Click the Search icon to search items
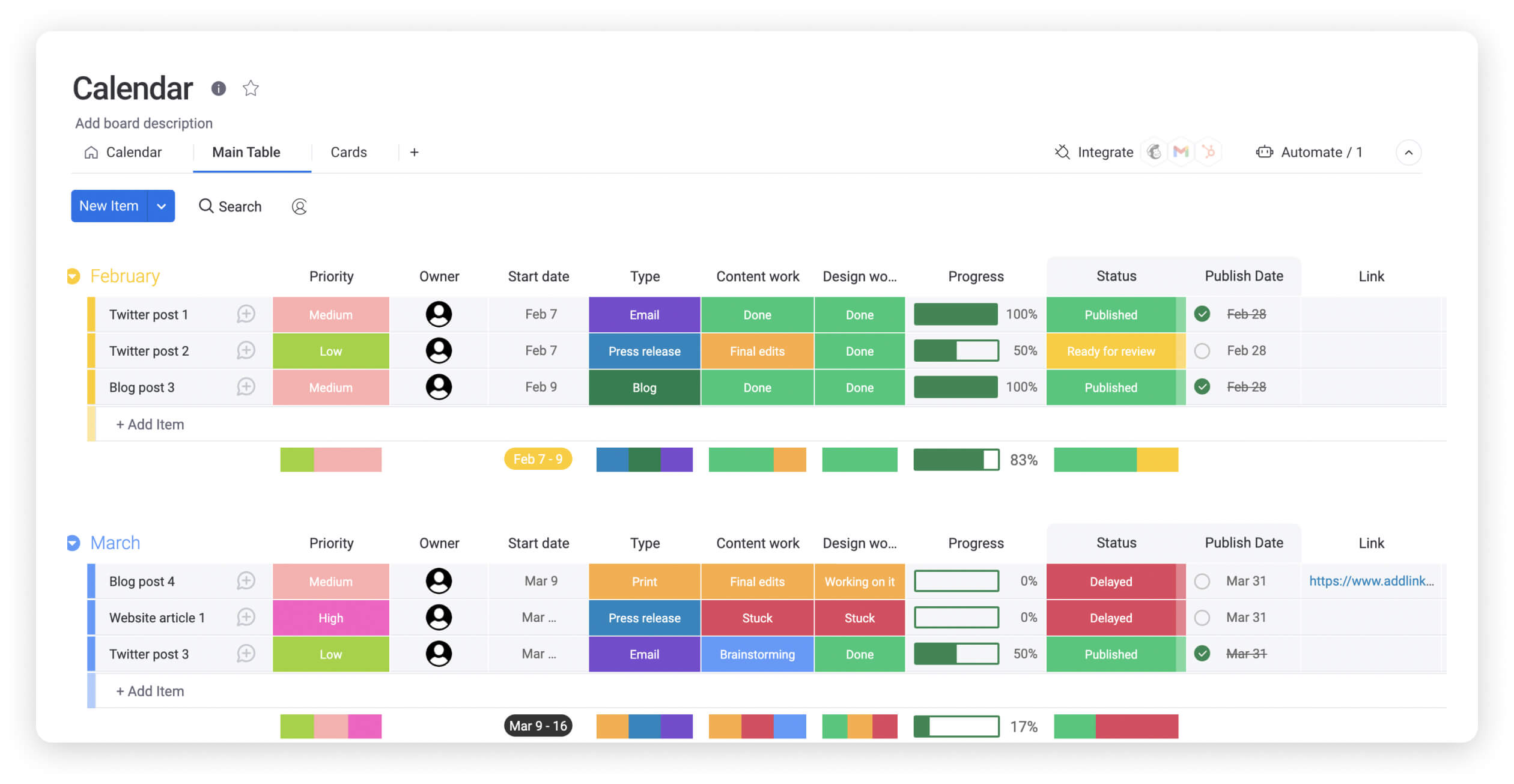Viewport: 1514px width, 784px height. pyautogui.click(x=207, y=206)
